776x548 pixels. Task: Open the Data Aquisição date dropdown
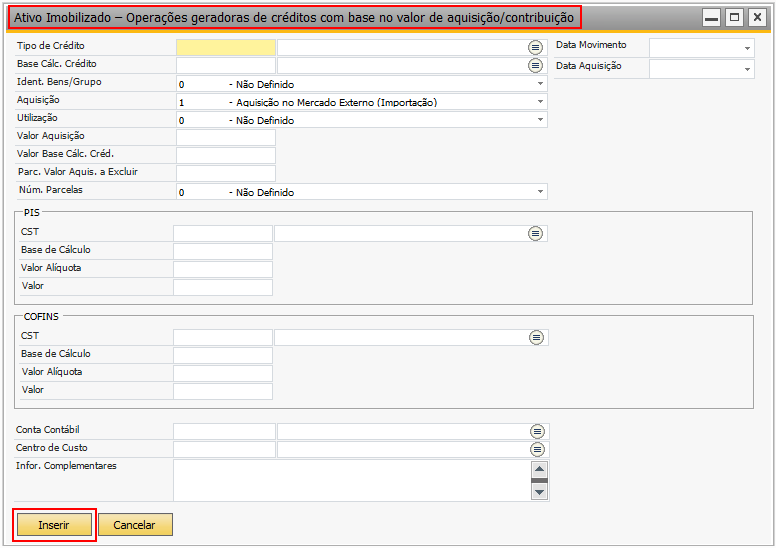pyautogui.click(x=747, y=69)
